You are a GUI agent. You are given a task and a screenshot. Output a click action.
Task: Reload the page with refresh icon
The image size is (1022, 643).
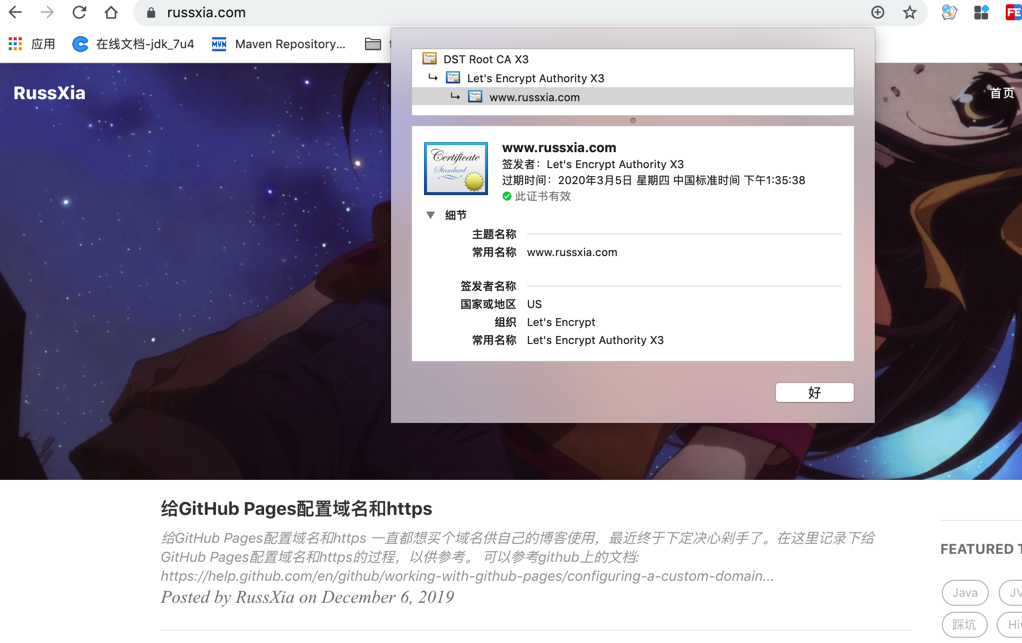[x=79, y=12]
